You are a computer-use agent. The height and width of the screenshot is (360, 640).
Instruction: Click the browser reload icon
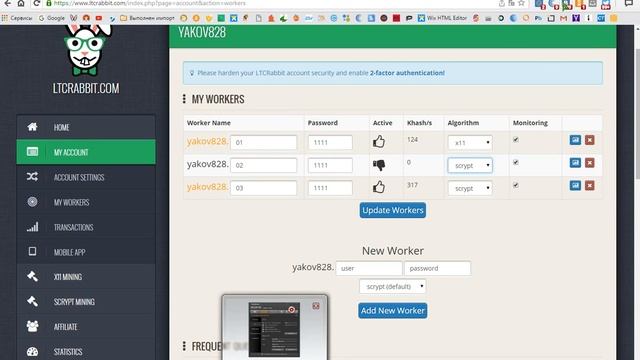click(x=36, y=4)
